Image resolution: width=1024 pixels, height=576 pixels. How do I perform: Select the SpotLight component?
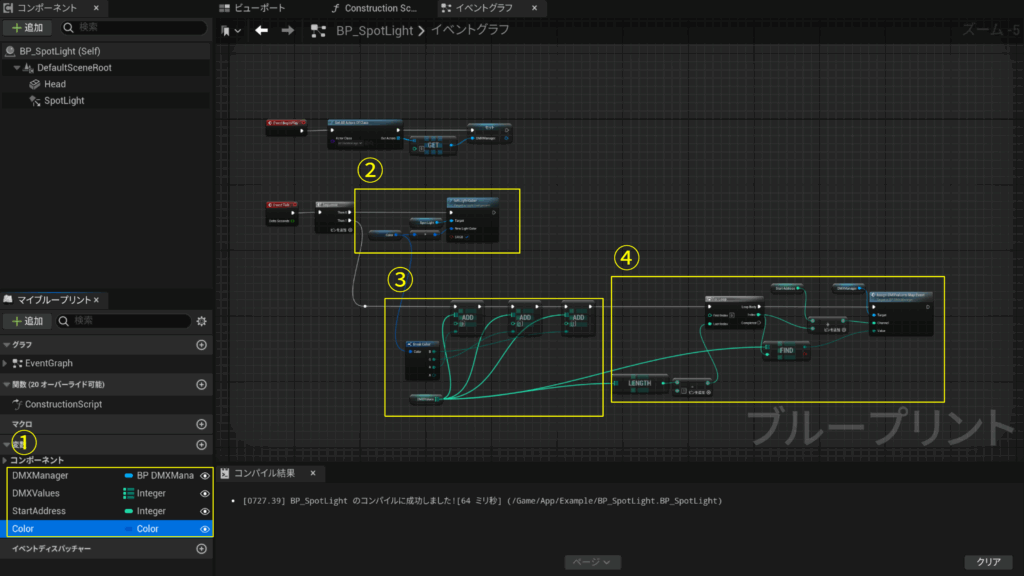point(64,101)
